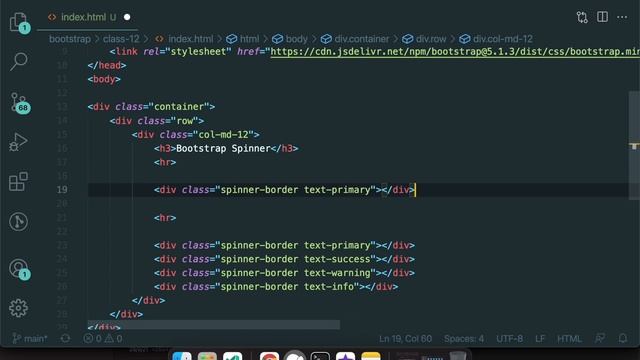Change end of line sequence LF
The width and height of the screenshot is (640, 360).
click(x=540, y=339)
